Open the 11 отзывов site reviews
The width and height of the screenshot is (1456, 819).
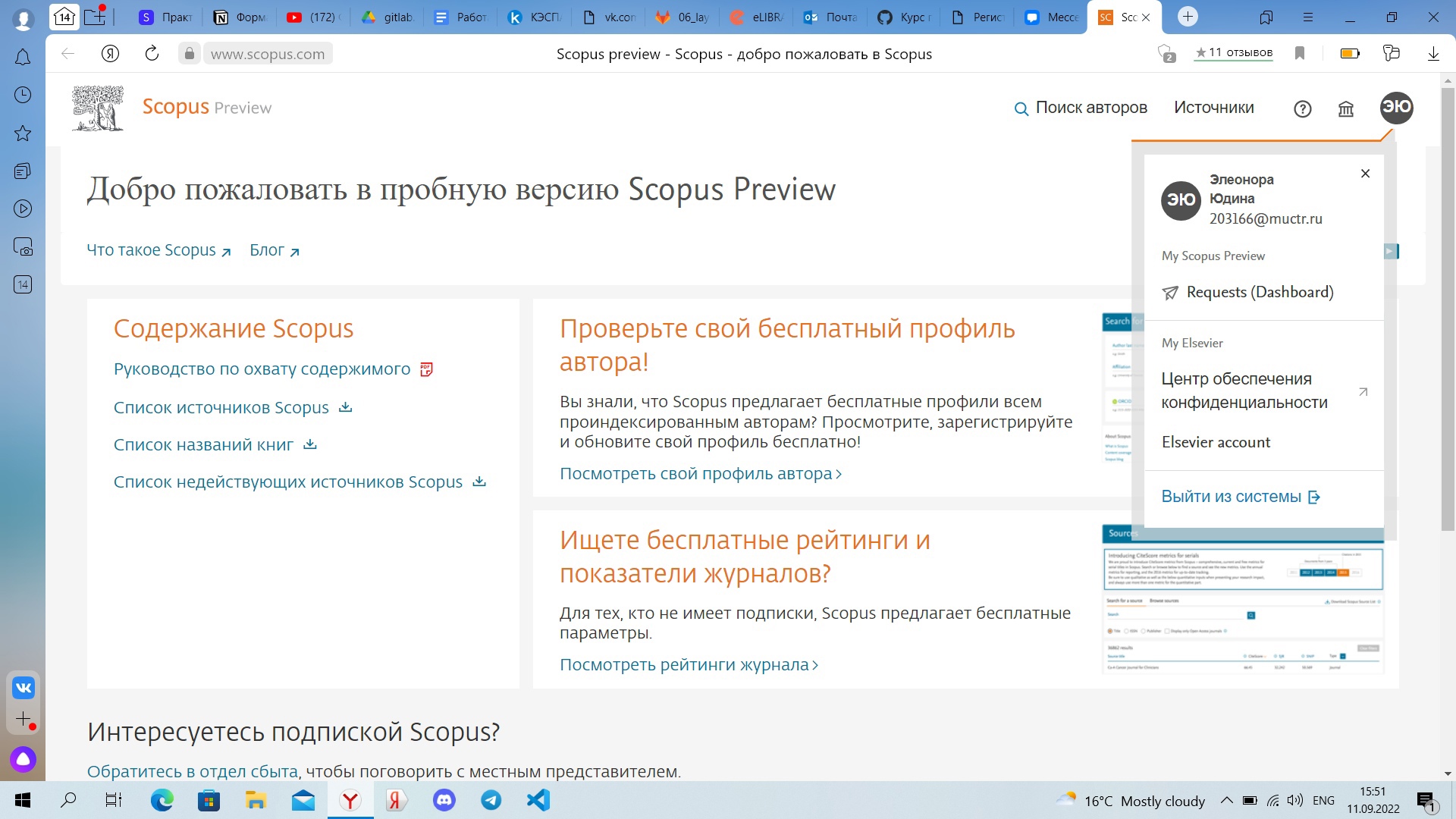point(1234,53)
